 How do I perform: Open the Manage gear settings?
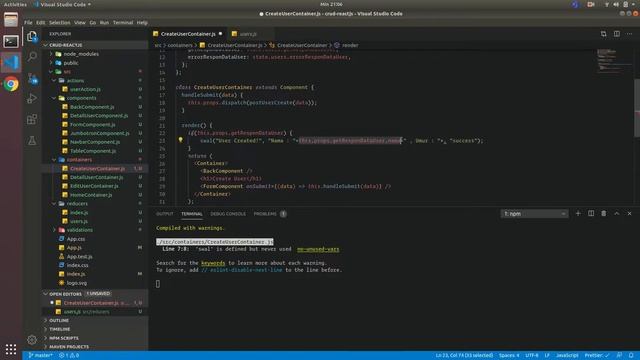coord(32,339)
